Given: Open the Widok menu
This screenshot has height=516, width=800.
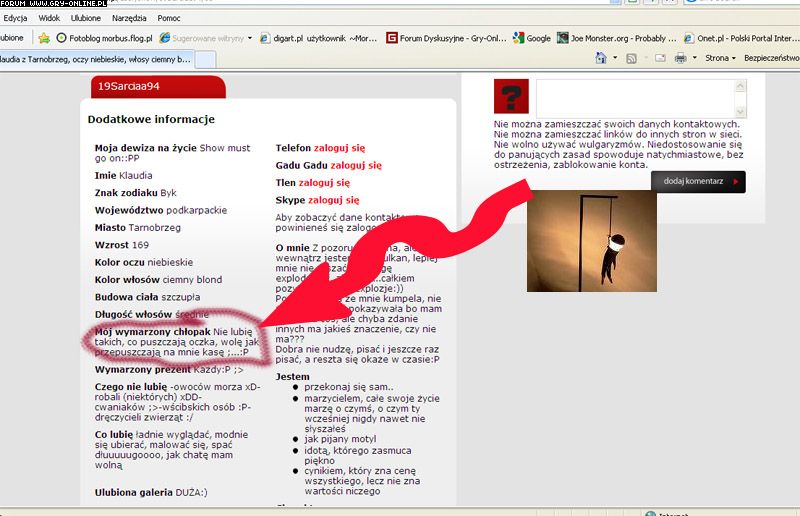Looking at the screenshot, I should click(49, 18).
